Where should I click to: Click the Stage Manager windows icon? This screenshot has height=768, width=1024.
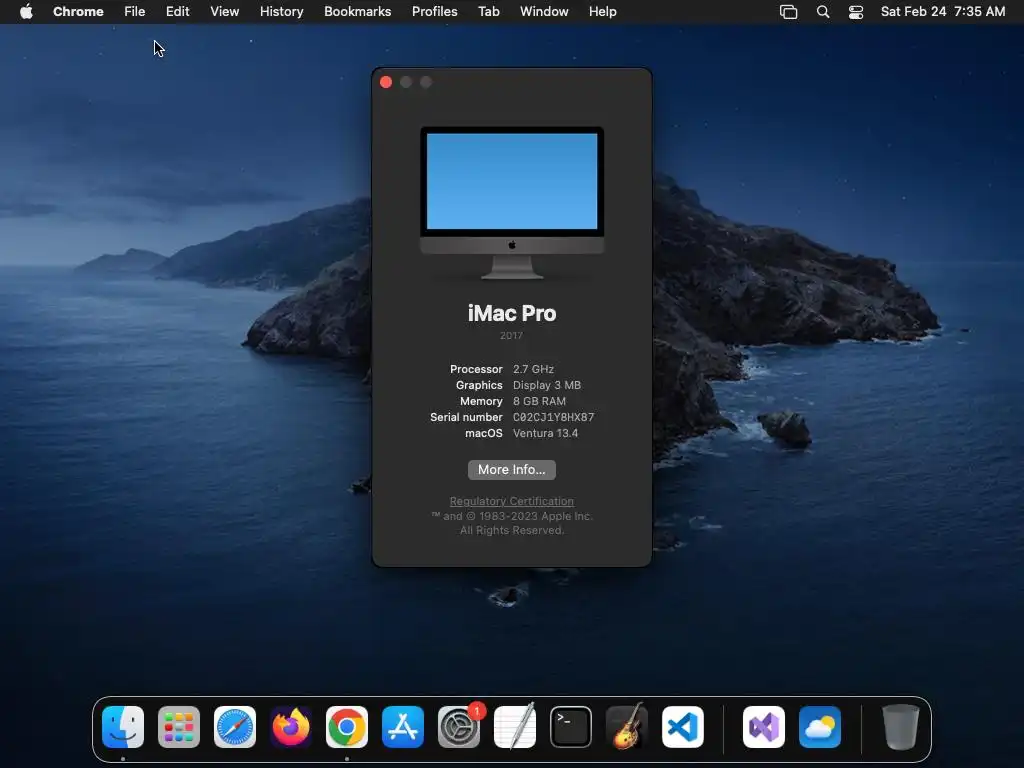click(789, 12)
